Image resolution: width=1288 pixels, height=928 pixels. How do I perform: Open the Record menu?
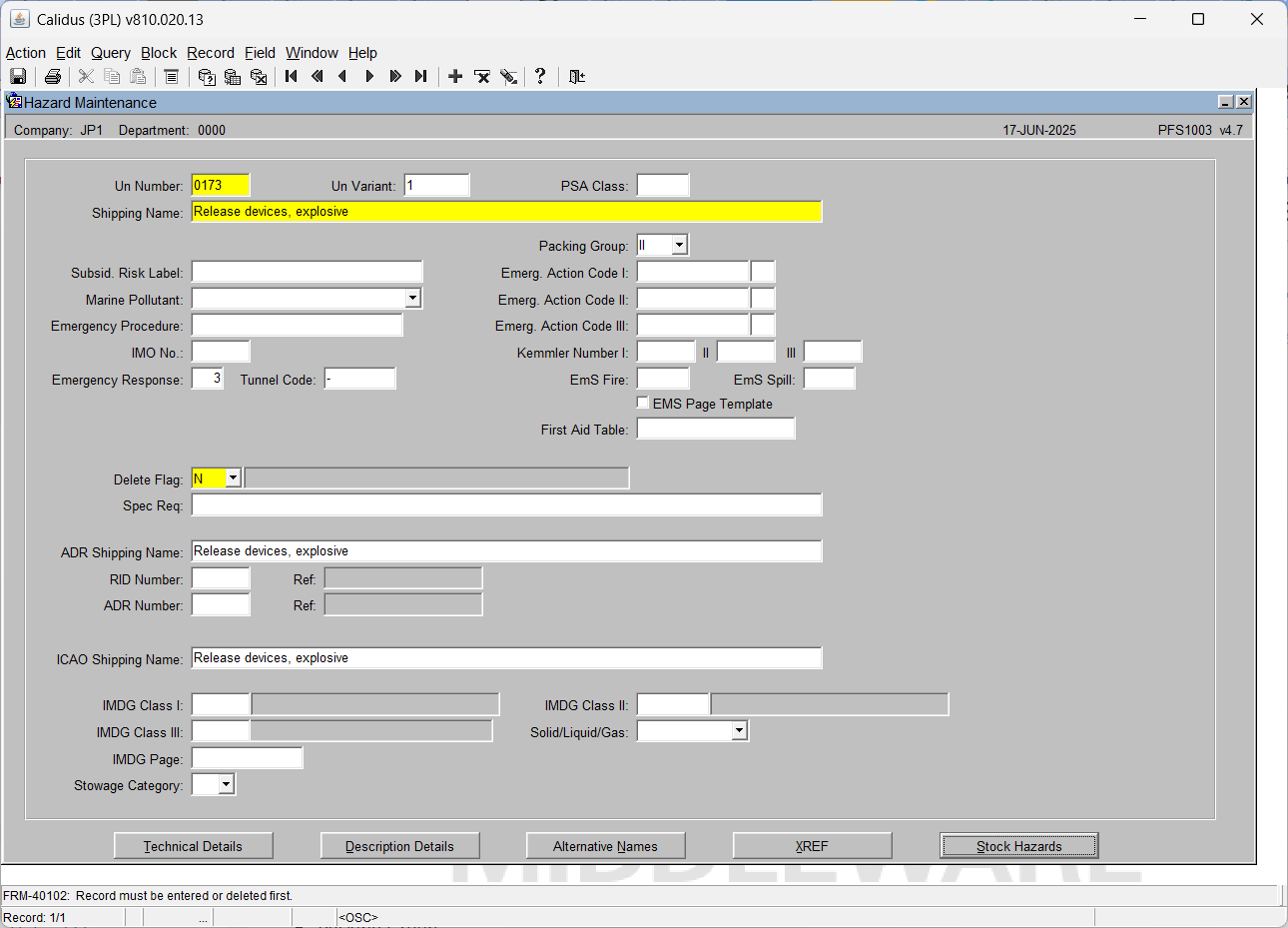coord(211,53)
